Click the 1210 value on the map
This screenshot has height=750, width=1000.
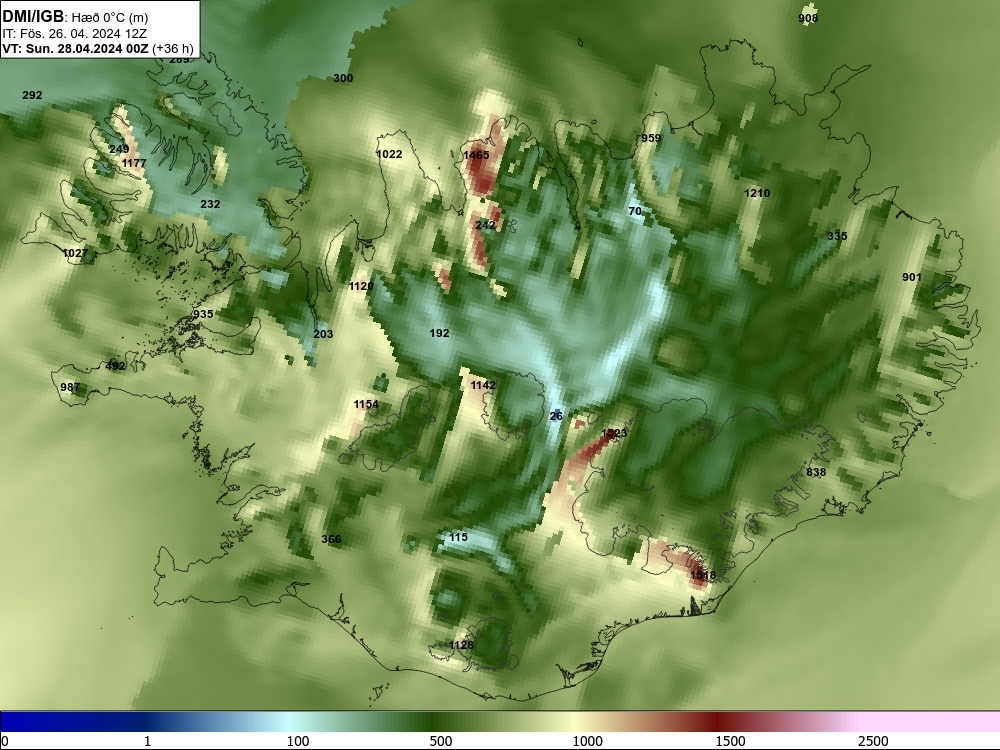tap(757, 193)
